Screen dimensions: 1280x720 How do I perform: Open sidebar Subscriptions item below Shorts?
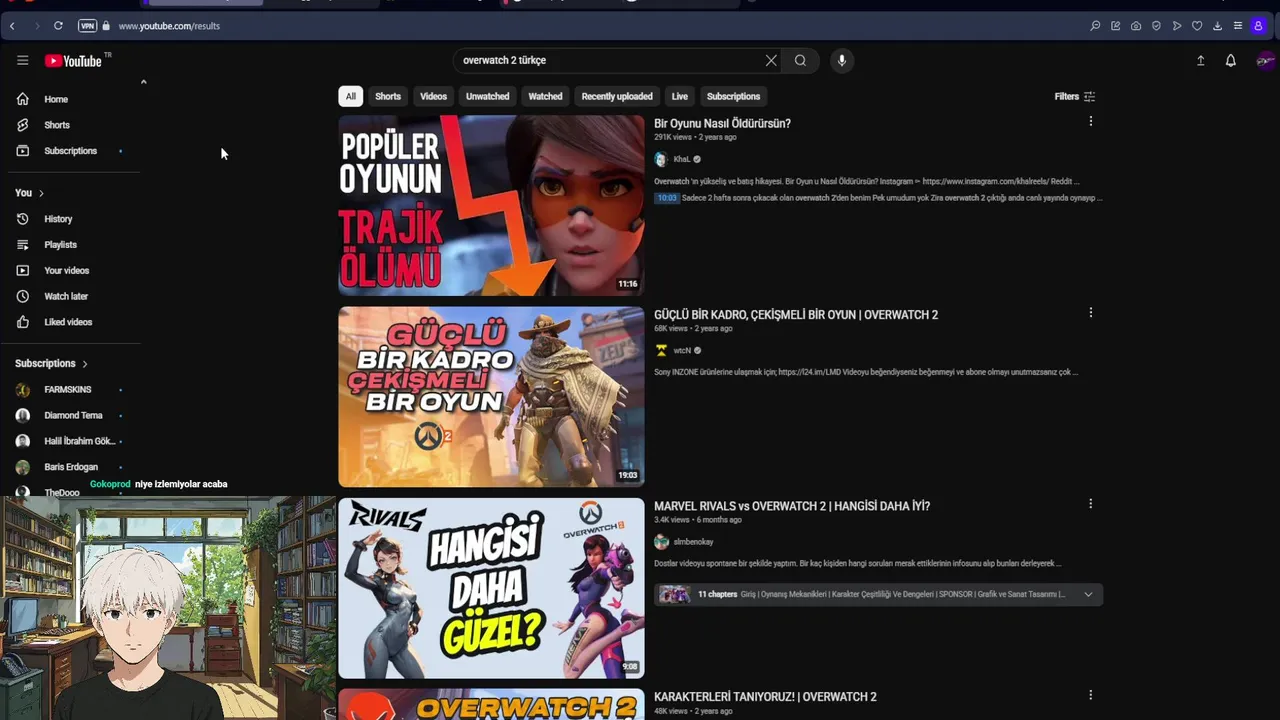tap(70, 151)
